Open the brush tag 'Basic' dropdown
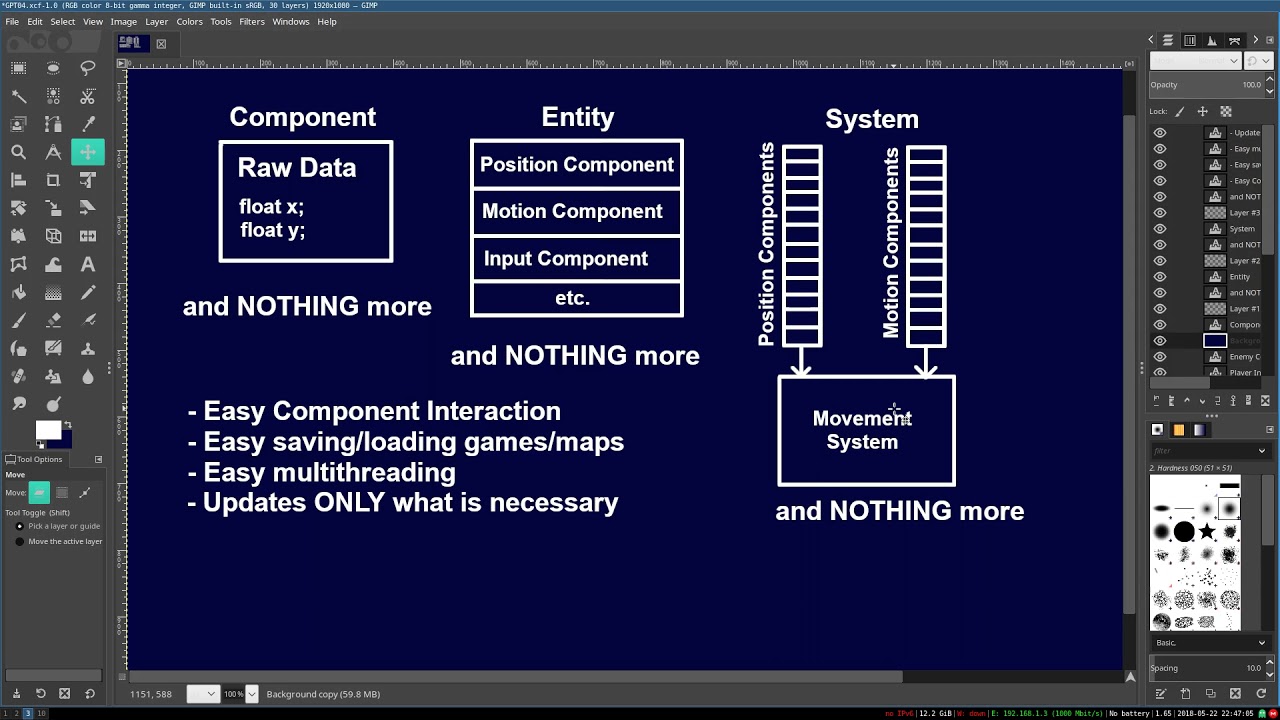 (x=1212, y=643)
